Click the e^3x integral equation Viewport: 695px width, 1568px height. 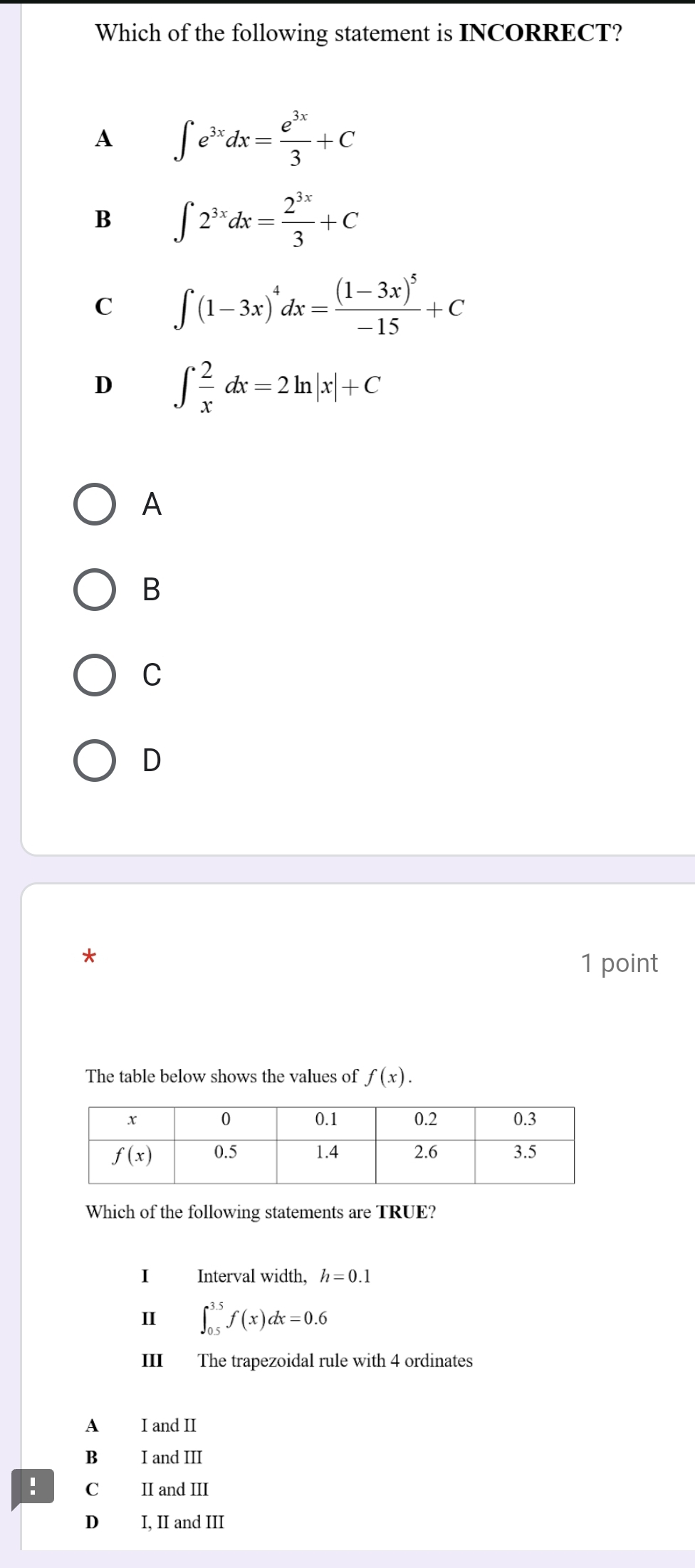point(265,139)
